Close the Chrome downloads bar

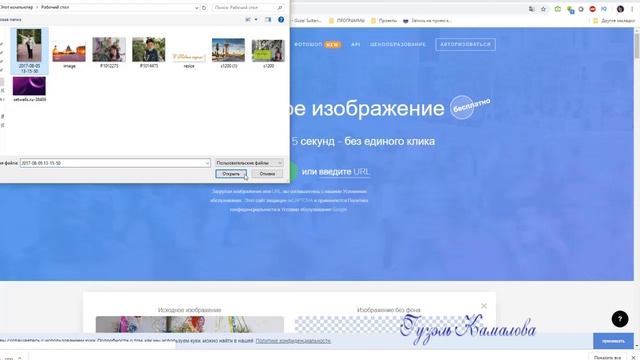click(633, 358)
